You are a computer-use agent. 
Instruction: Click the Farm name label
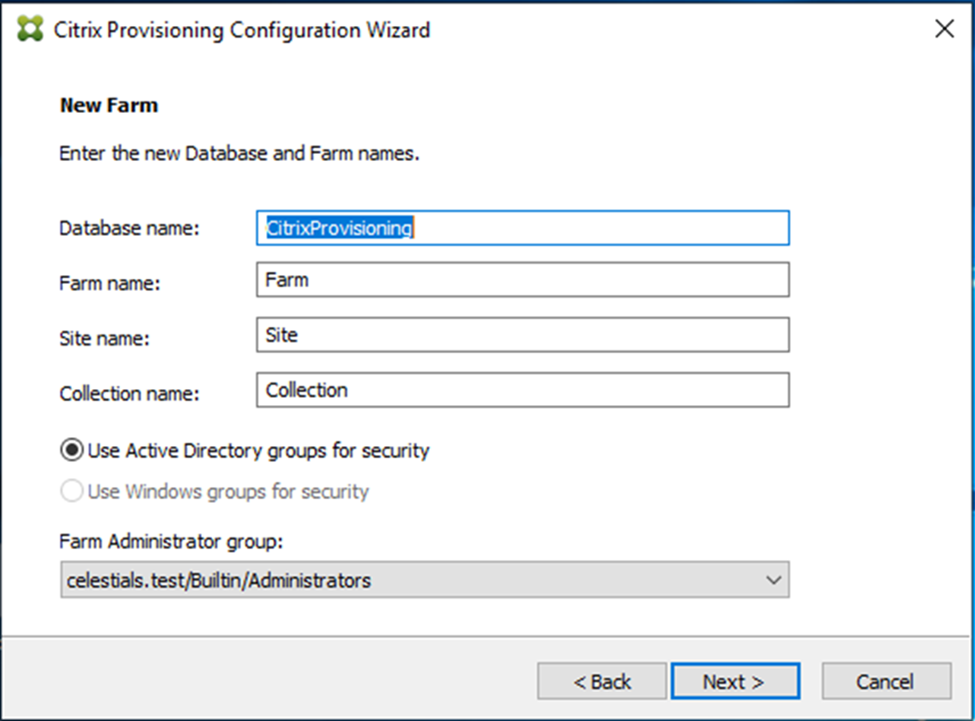point(110,283)
